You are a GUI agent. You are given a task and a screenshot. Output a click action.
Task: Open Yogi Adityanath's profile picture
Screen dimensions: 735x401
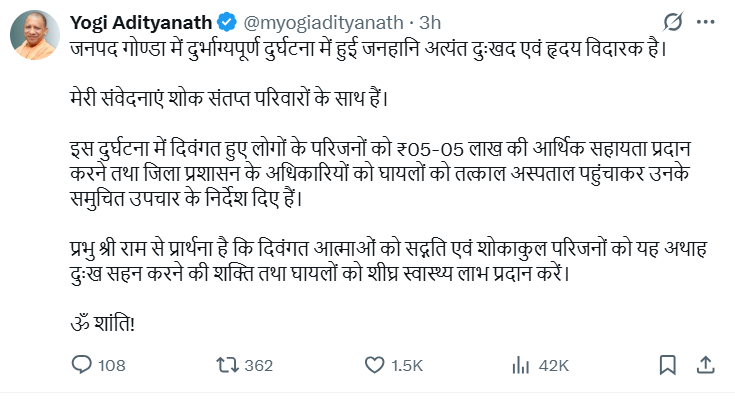(33, 36)
